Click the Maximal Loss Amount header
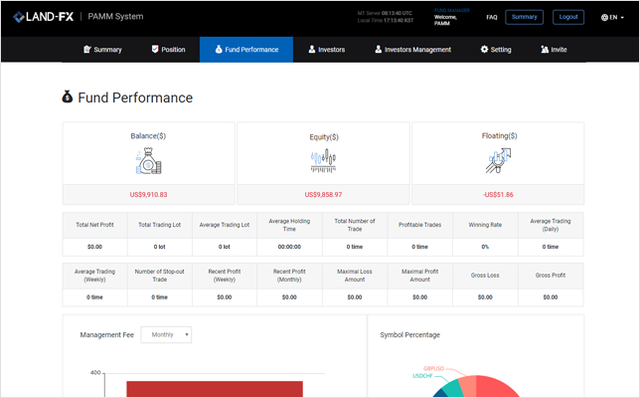Screen dimensions: 640x398 click(x=355, y=276)
